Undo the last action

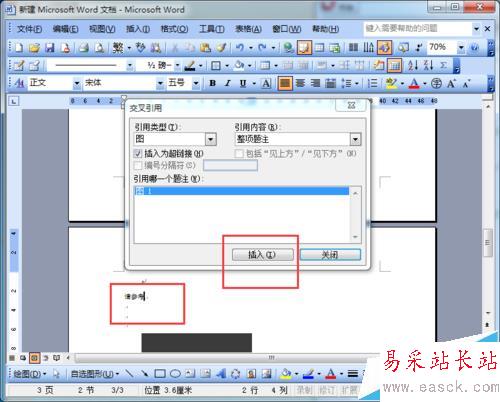[x=239, y=48]
